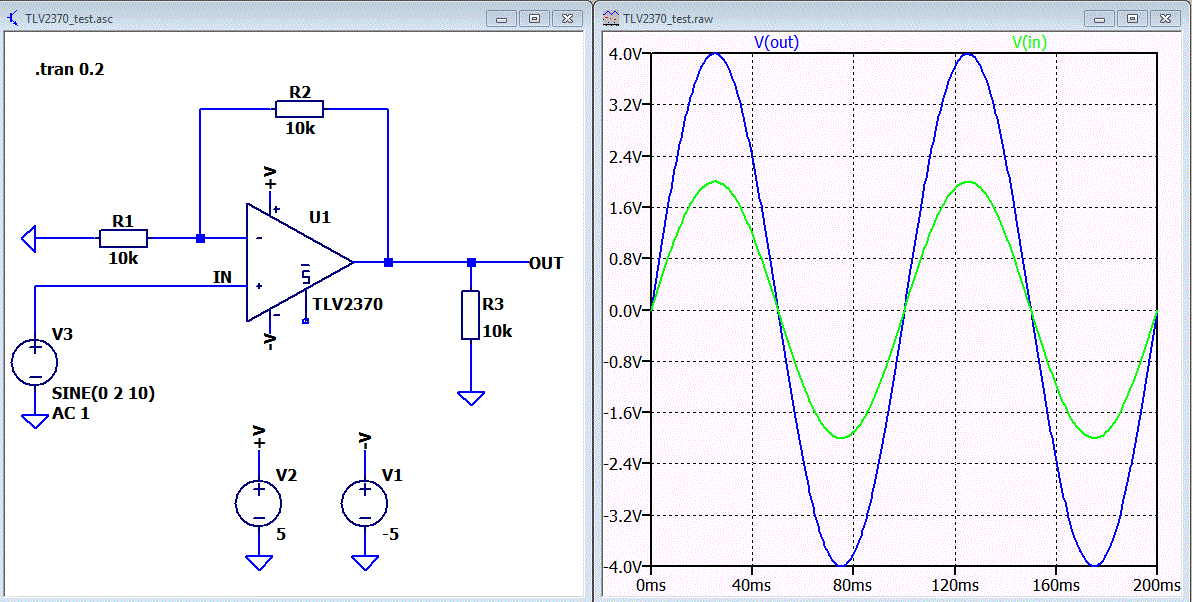This screenshot has height=602, width=1192.
Task: Click the TLV2370_test.raw window title
Action: point(668,18)
